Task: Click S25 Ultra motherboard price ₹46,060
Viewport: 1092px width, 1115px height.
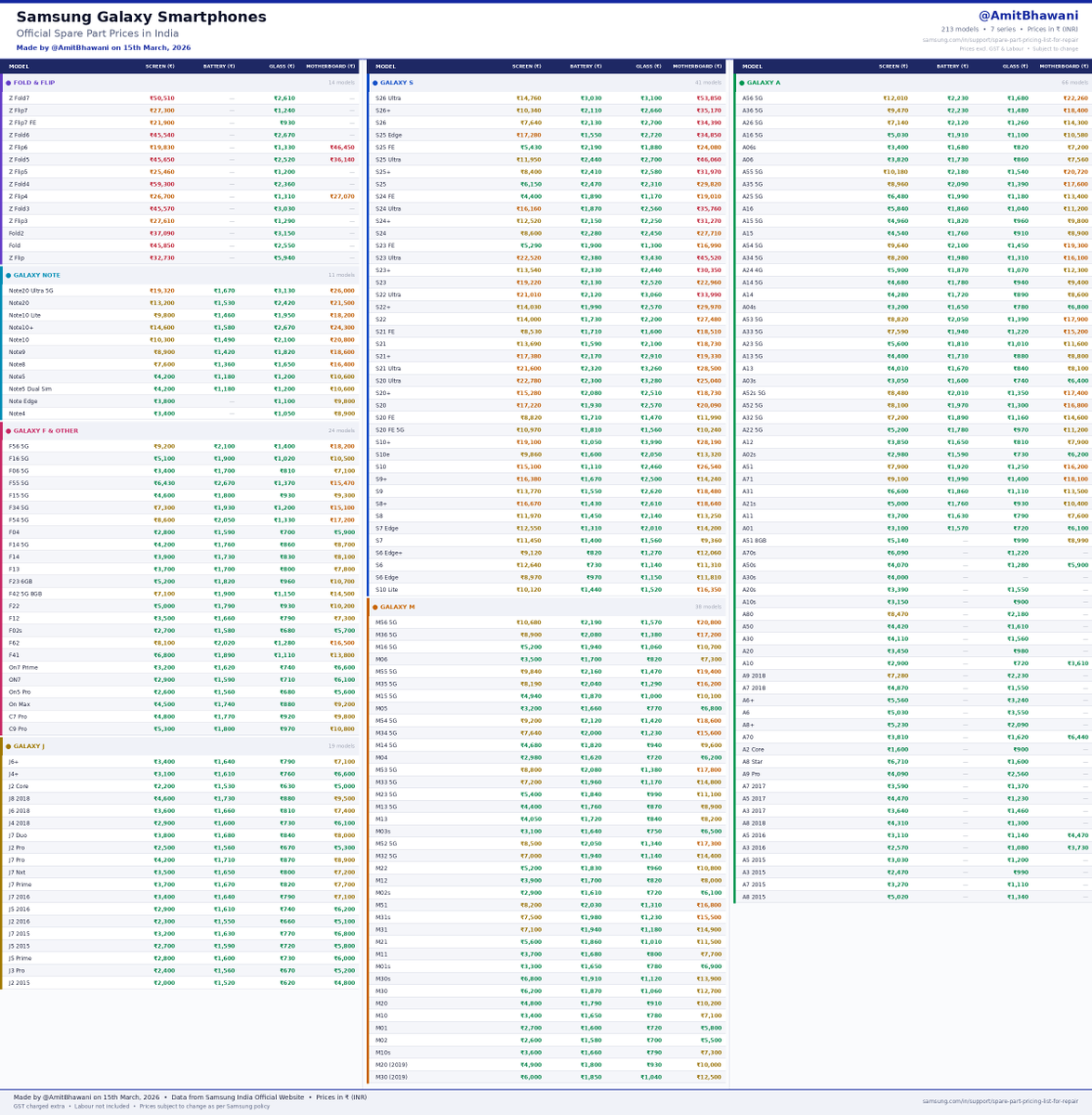Action: 709,160
